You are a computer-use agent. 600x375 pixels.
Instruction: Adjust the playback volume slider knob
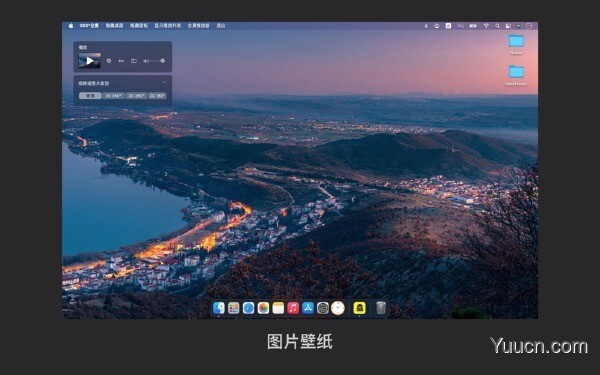tap(163, 60)
